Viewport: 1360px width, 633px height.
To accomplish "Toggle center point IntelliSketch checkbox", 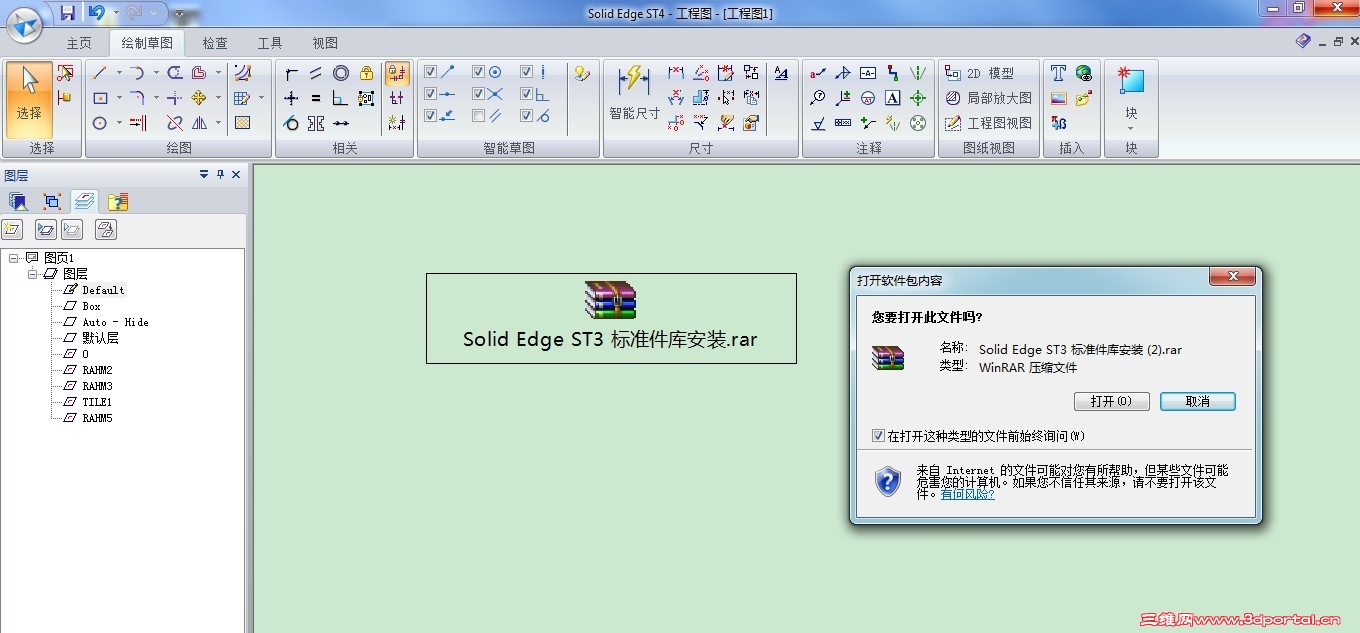I will [x=478, y=72].
